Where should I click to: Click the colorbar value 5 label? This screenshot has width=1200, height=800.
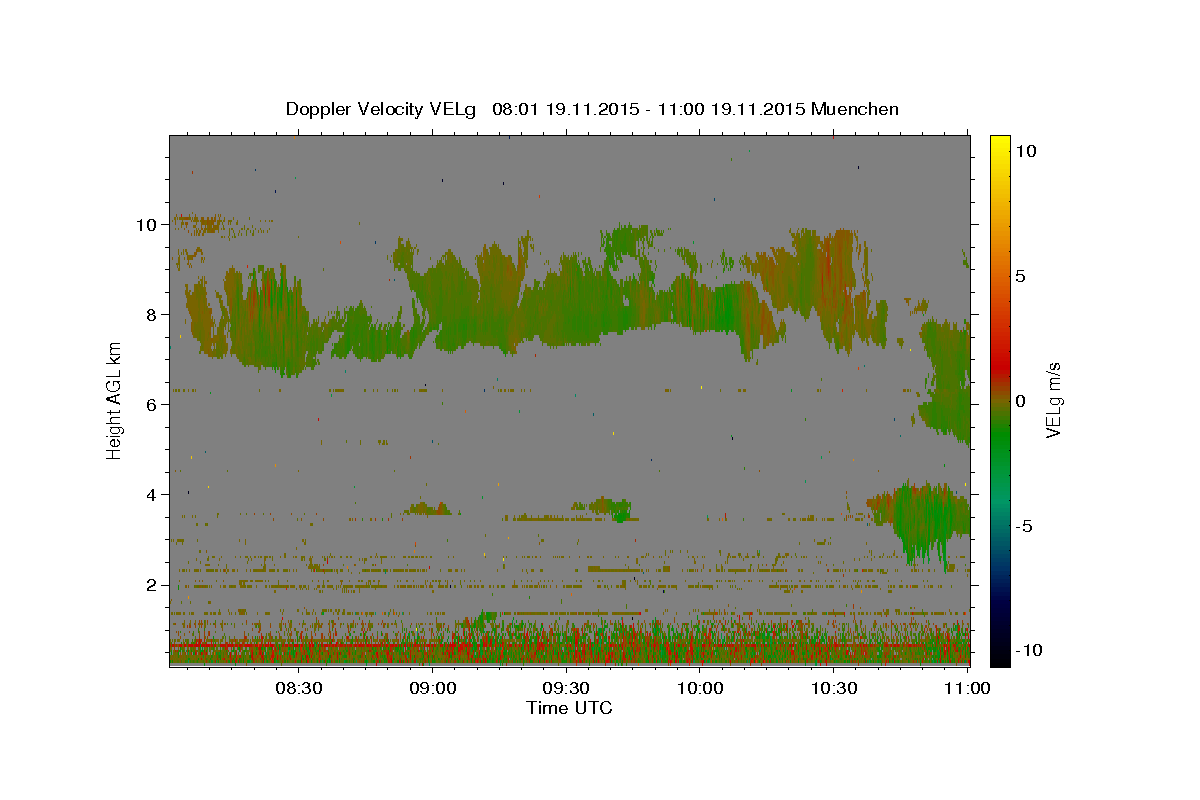[x=1021, y=276]
